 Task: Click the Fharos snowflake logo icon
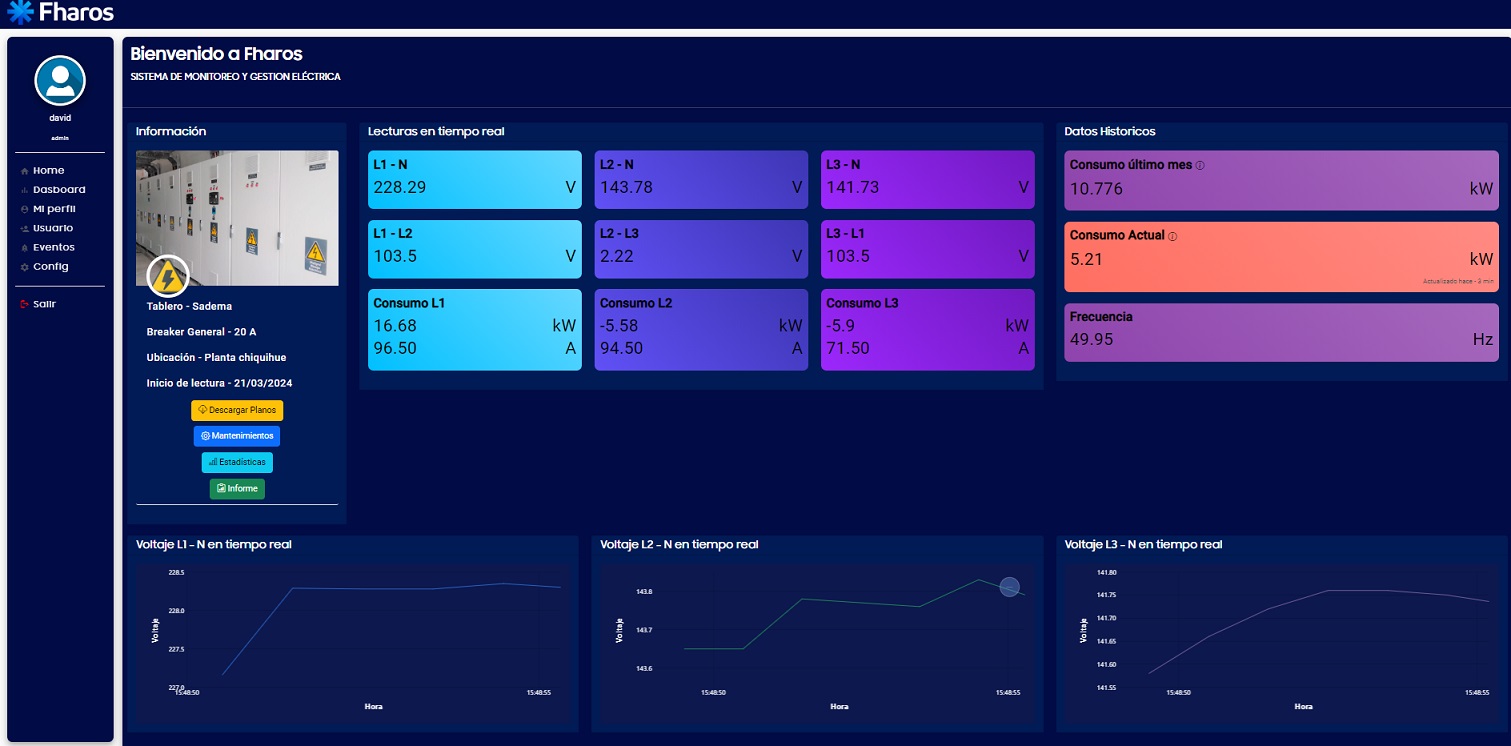pos(20,13)
